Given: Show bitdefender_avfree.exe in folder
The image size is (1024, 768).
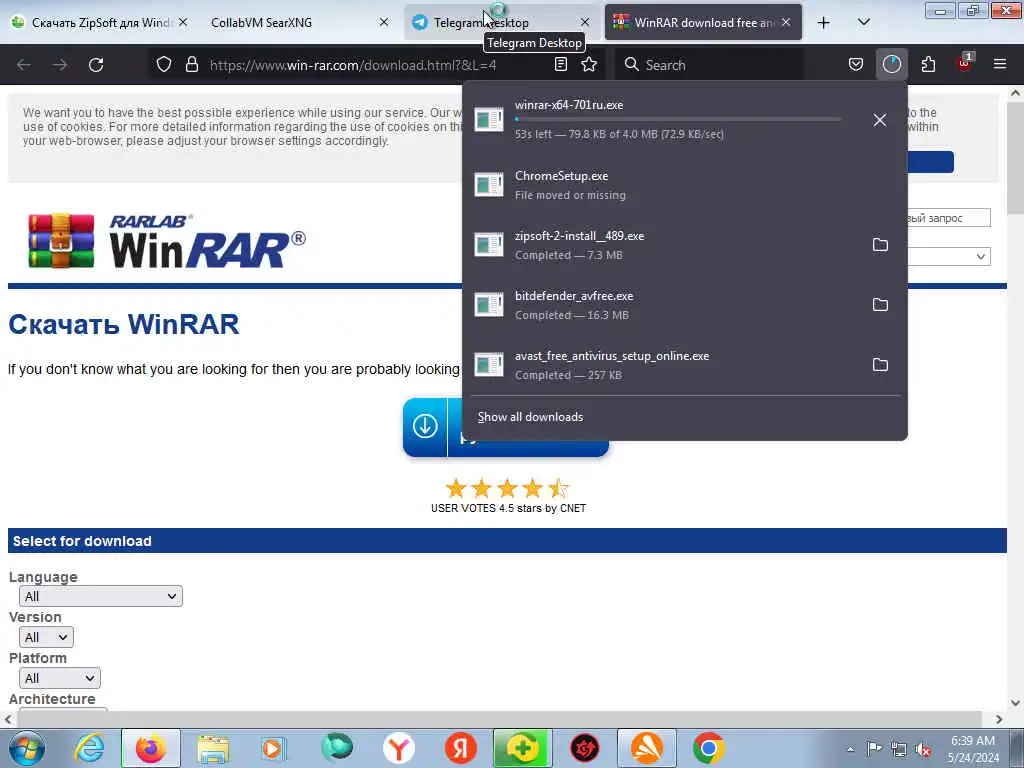Looking at the screenshot, I should click(880, 305).
